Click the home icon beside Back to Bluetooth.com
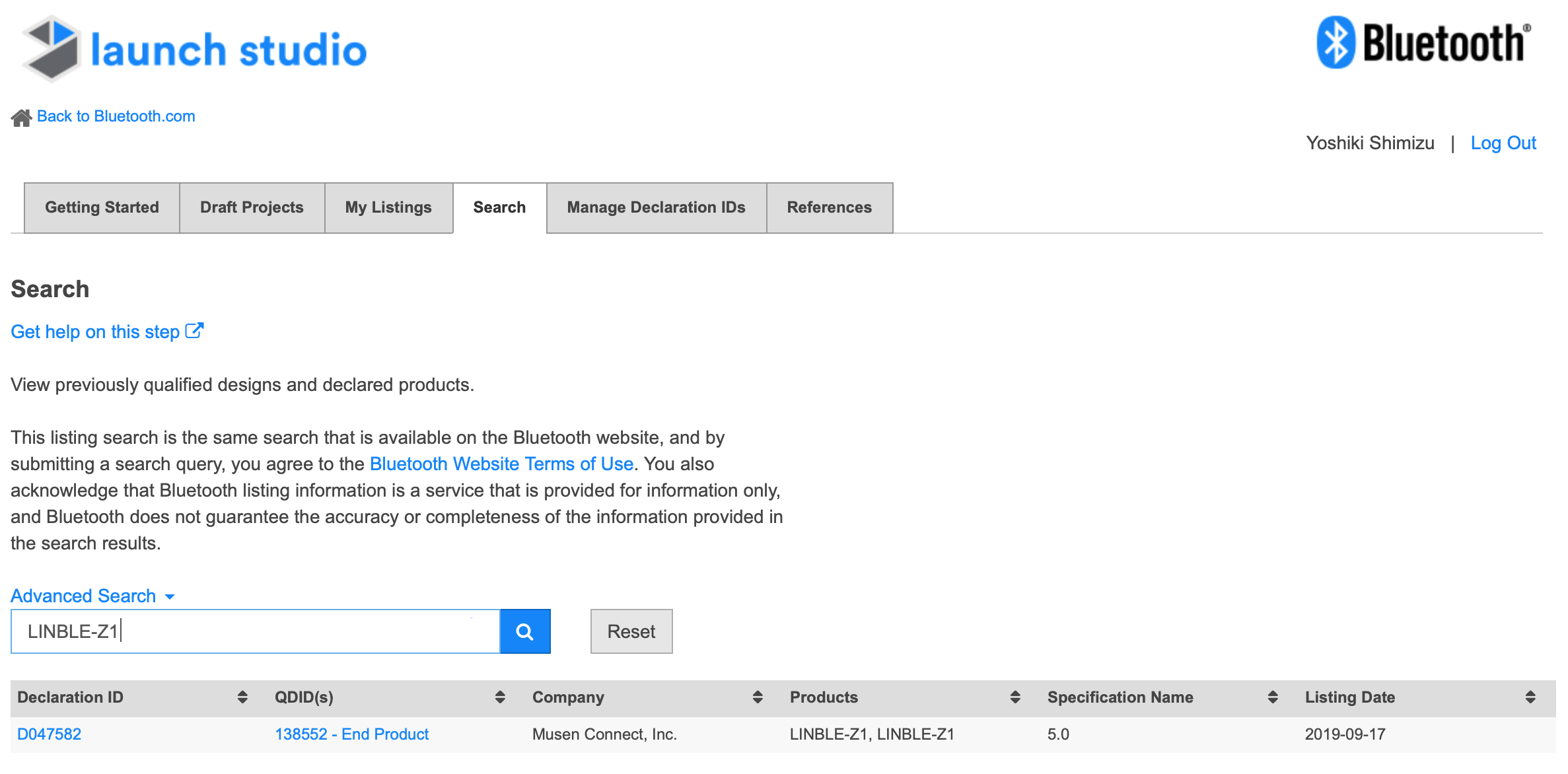The height and width of the screenshot is (774, 1568). pos(21,118)
